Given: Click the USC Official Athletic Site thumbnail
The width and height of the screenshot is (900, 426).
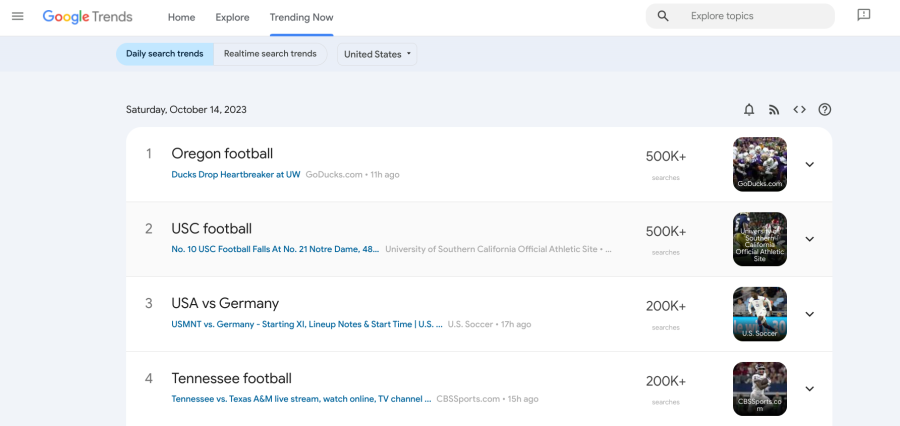Looking at the screenshot, I should [760, 239].
